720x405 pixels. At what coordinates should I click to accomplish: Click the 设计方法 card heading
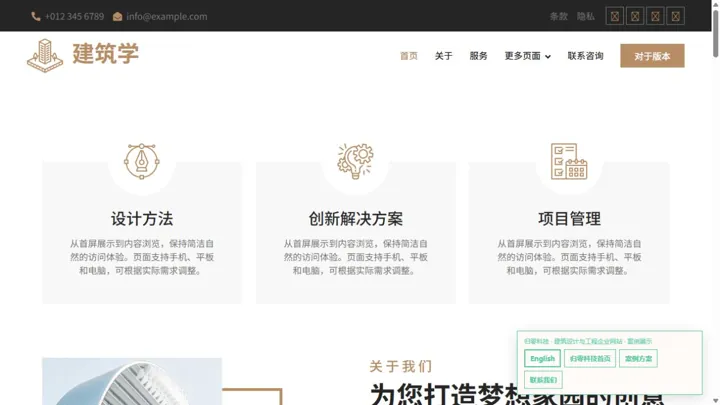click(x=142, y=219)
